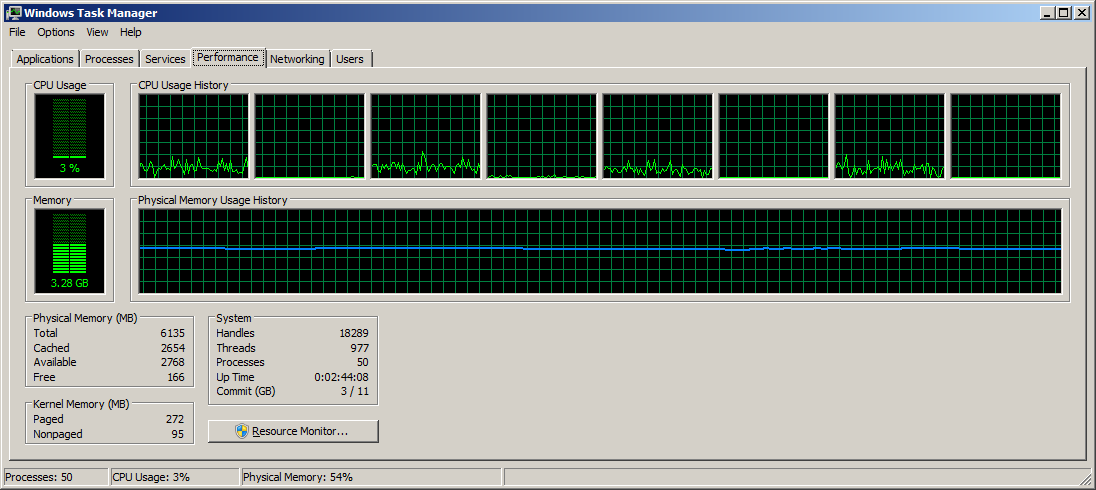Click the Nonpaged kernel memory value 95
The width and height of the screenshot is (1096, 490).
coord(178,434)
